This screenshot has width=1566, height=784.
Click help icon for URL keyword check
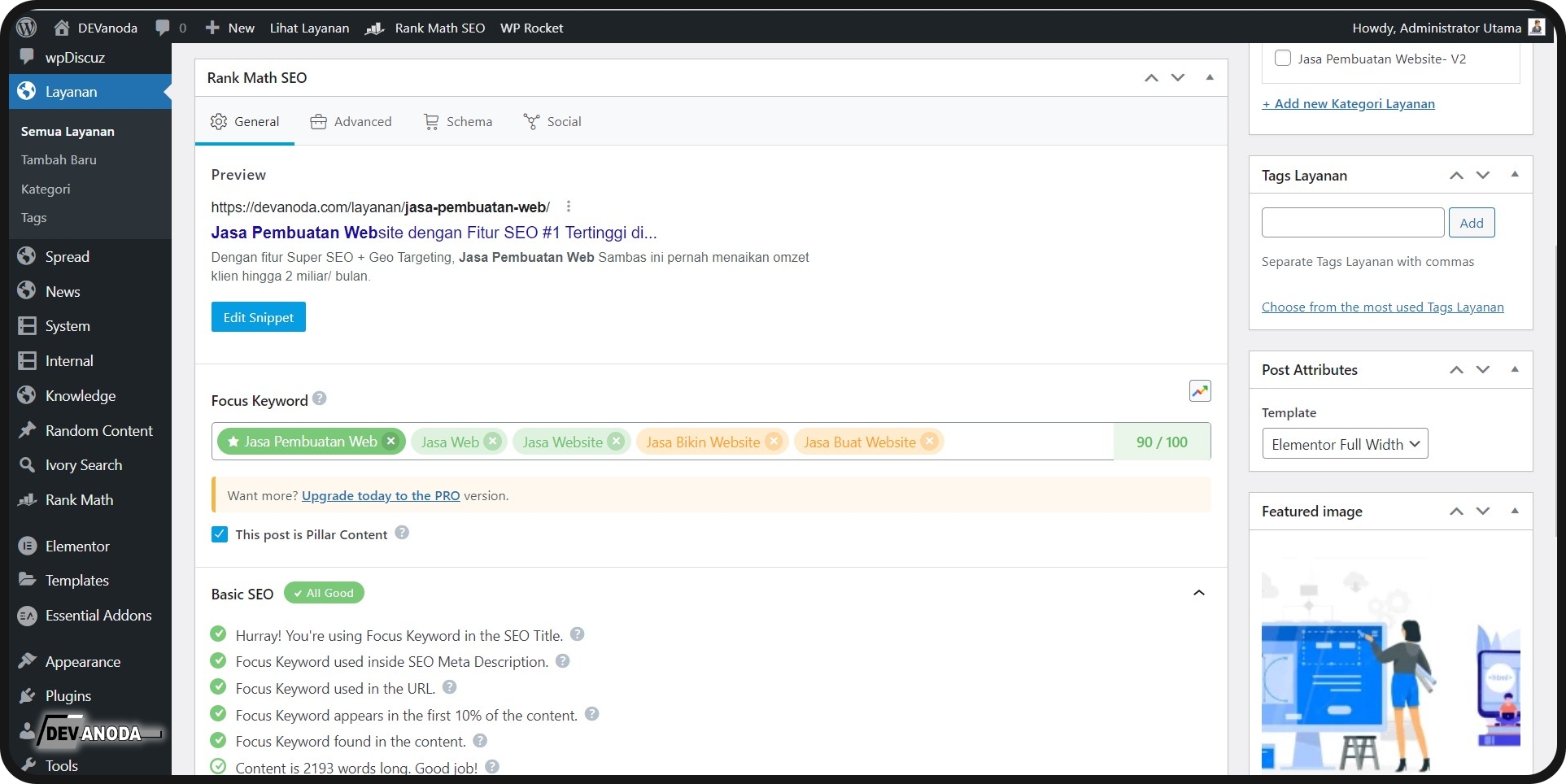coord(450,687)
